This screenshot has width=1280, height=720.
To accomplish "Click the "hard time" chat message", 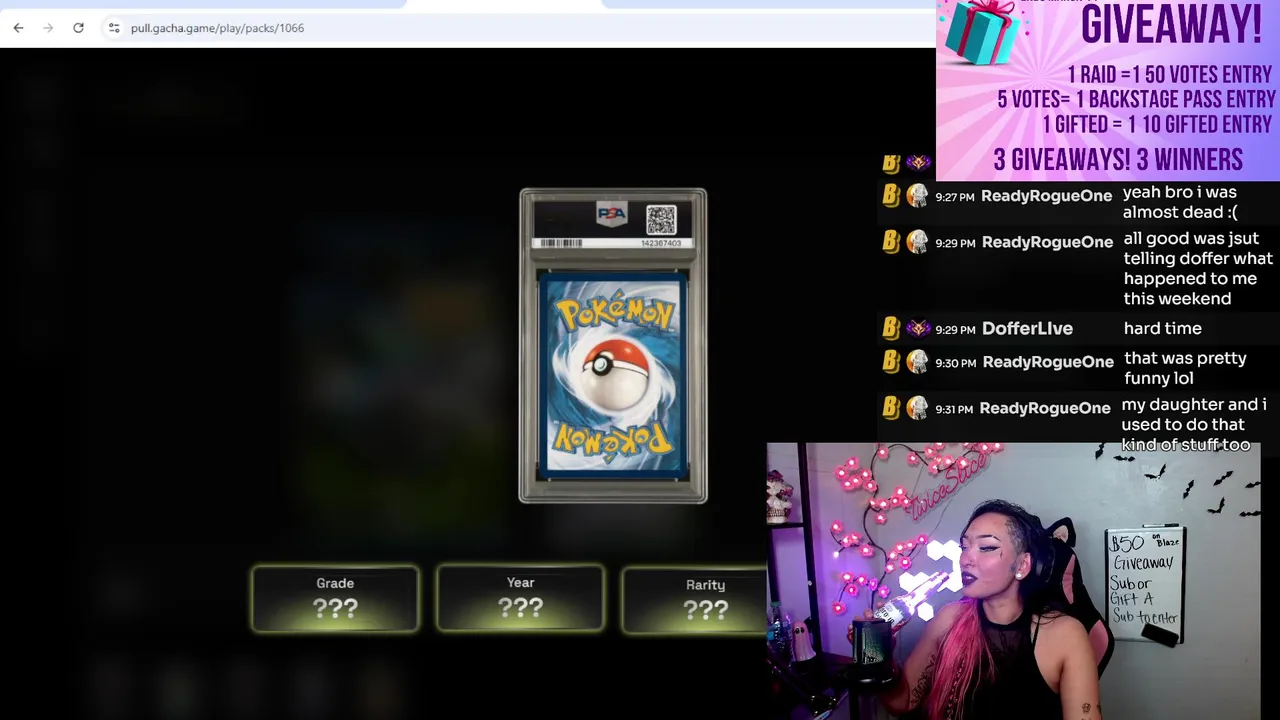I will click(1162, 328).
